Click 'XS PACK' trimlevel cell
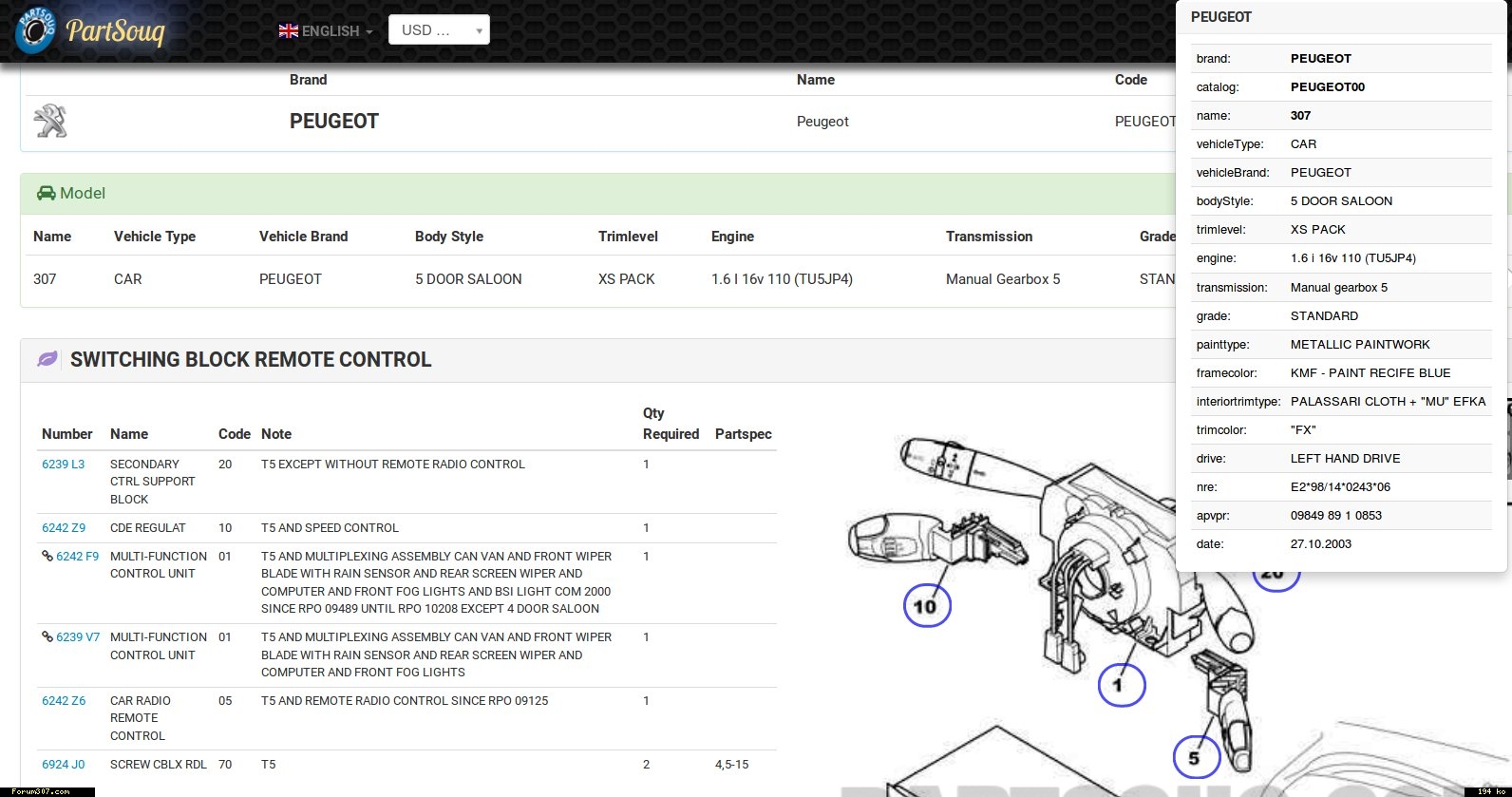 coord(627,279)
